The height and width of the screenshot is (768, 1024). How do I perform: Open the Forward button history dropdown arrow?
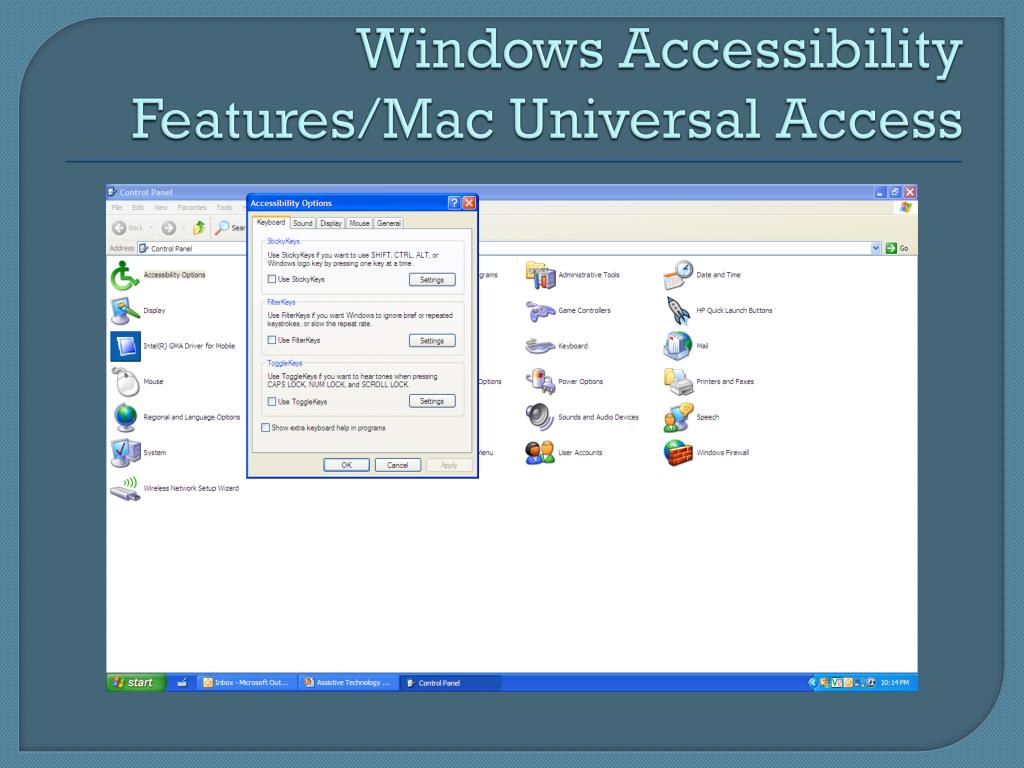point(184,228)
